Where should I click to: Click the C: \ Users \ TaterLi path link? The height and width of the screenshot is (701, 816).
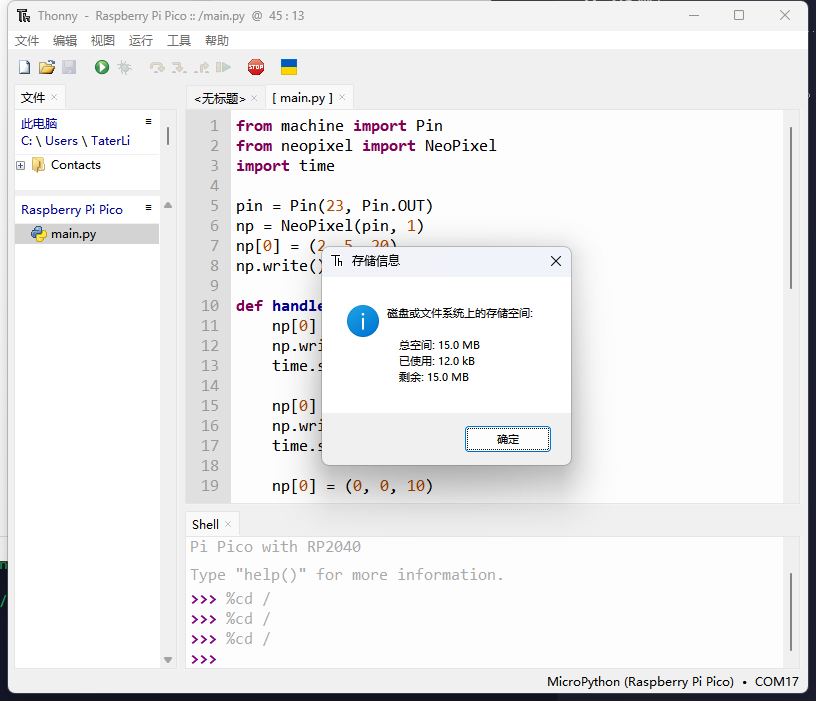click(x=75, y=141)
